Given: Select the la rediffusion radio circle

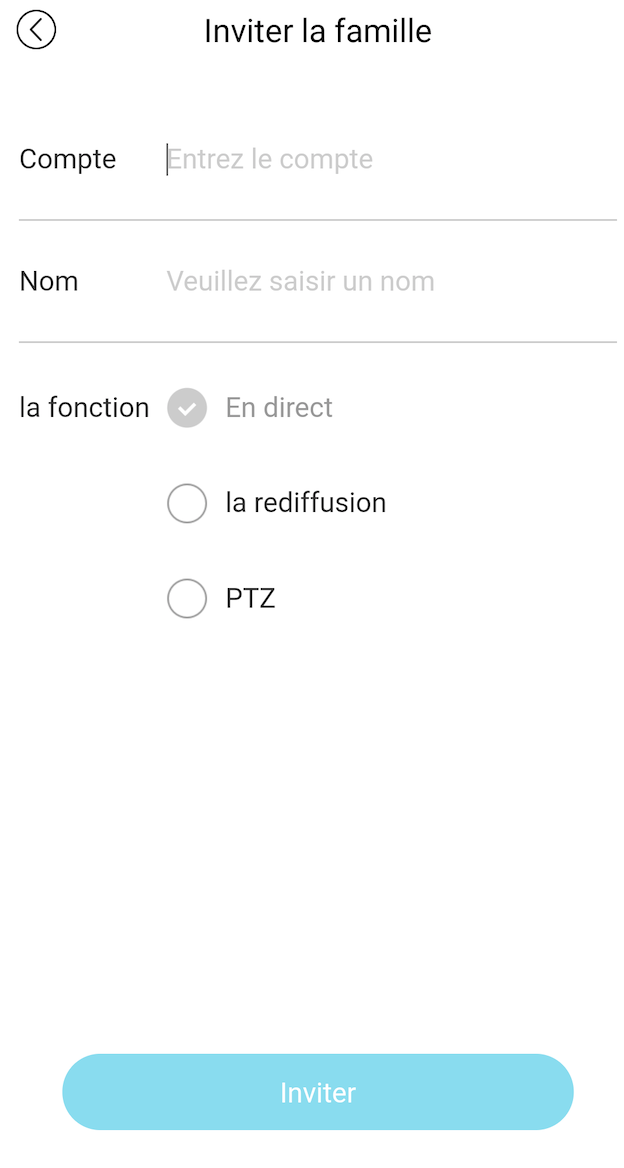Looking at the screenshot, I should [x=187, y=503].
